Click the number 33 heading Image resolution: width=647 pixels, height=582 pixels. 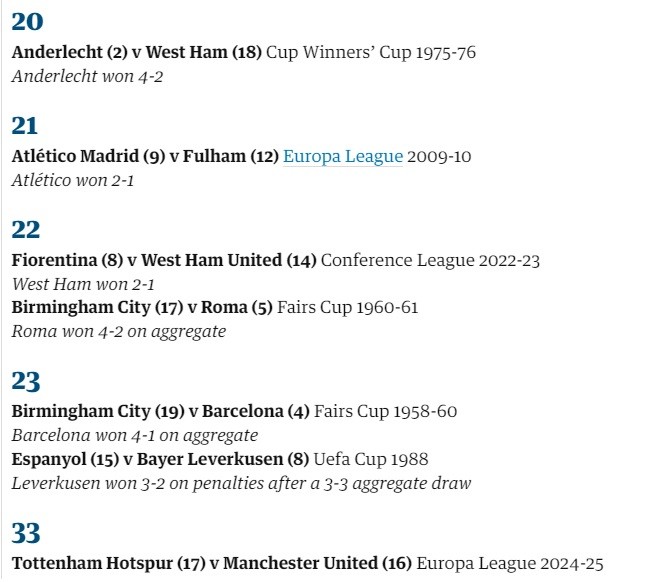click(26, 533)
